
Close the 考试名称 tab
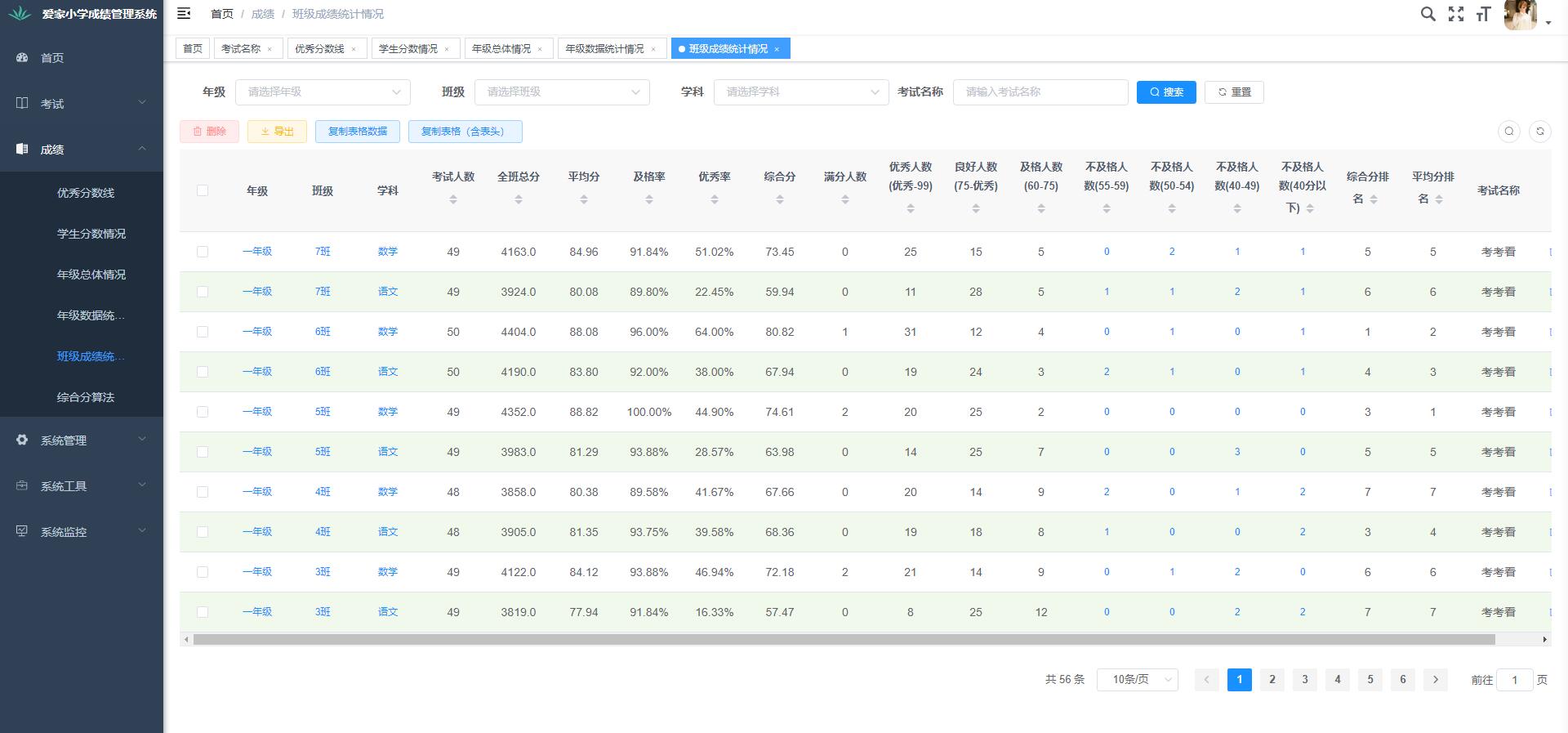pos(269,49)
